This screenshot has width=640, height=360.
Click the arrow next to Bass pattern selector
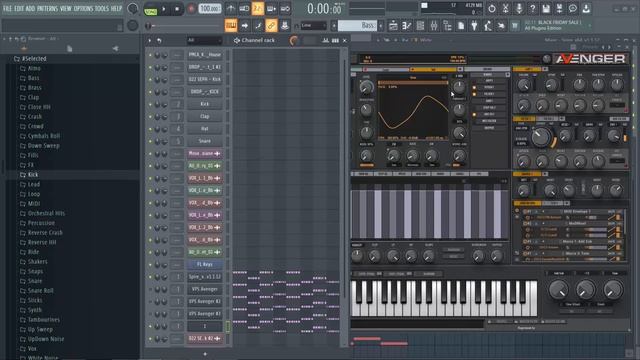pyautogui.click(x=381, y=25)
